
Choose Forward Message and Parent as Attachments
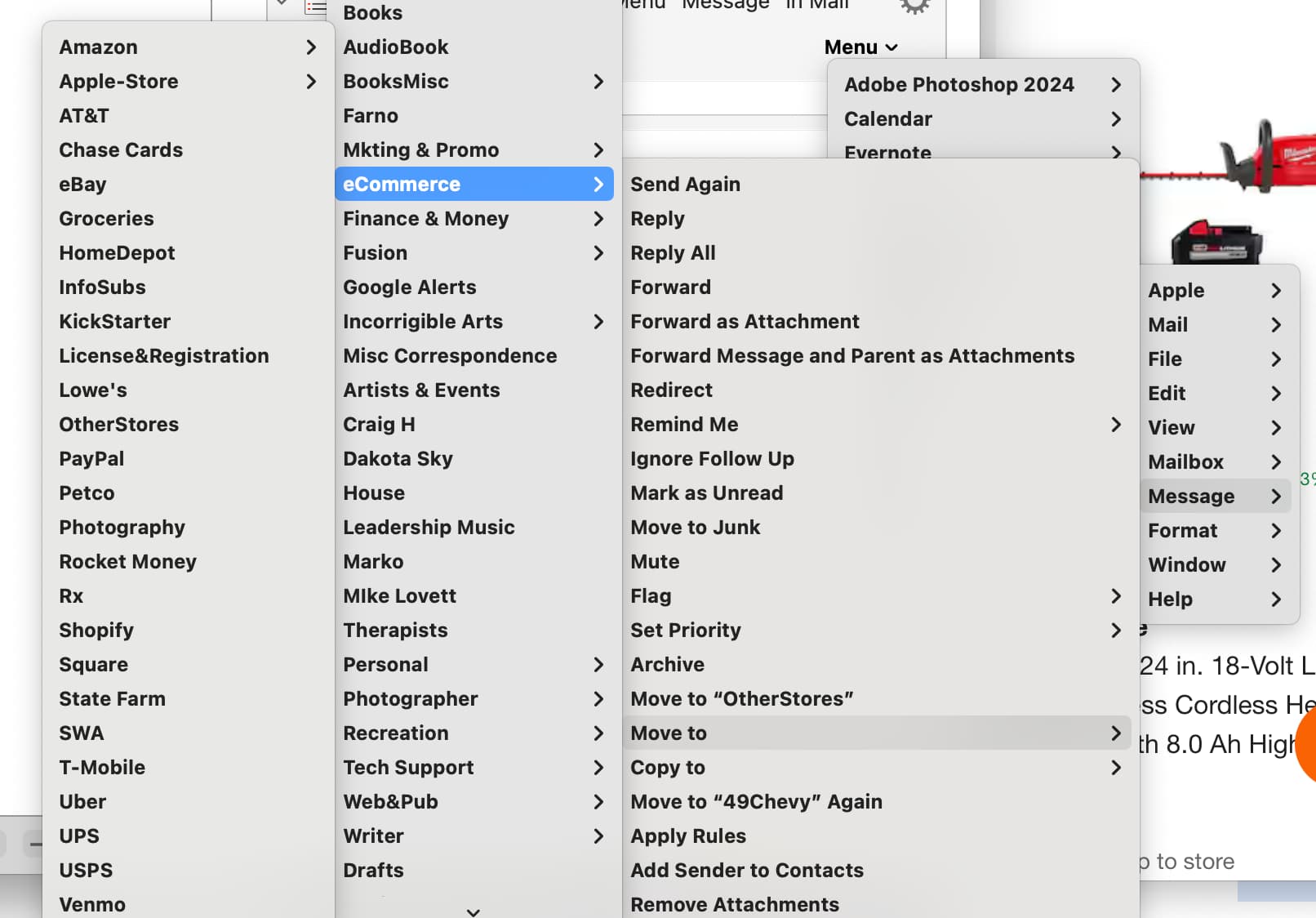point(877,356)
